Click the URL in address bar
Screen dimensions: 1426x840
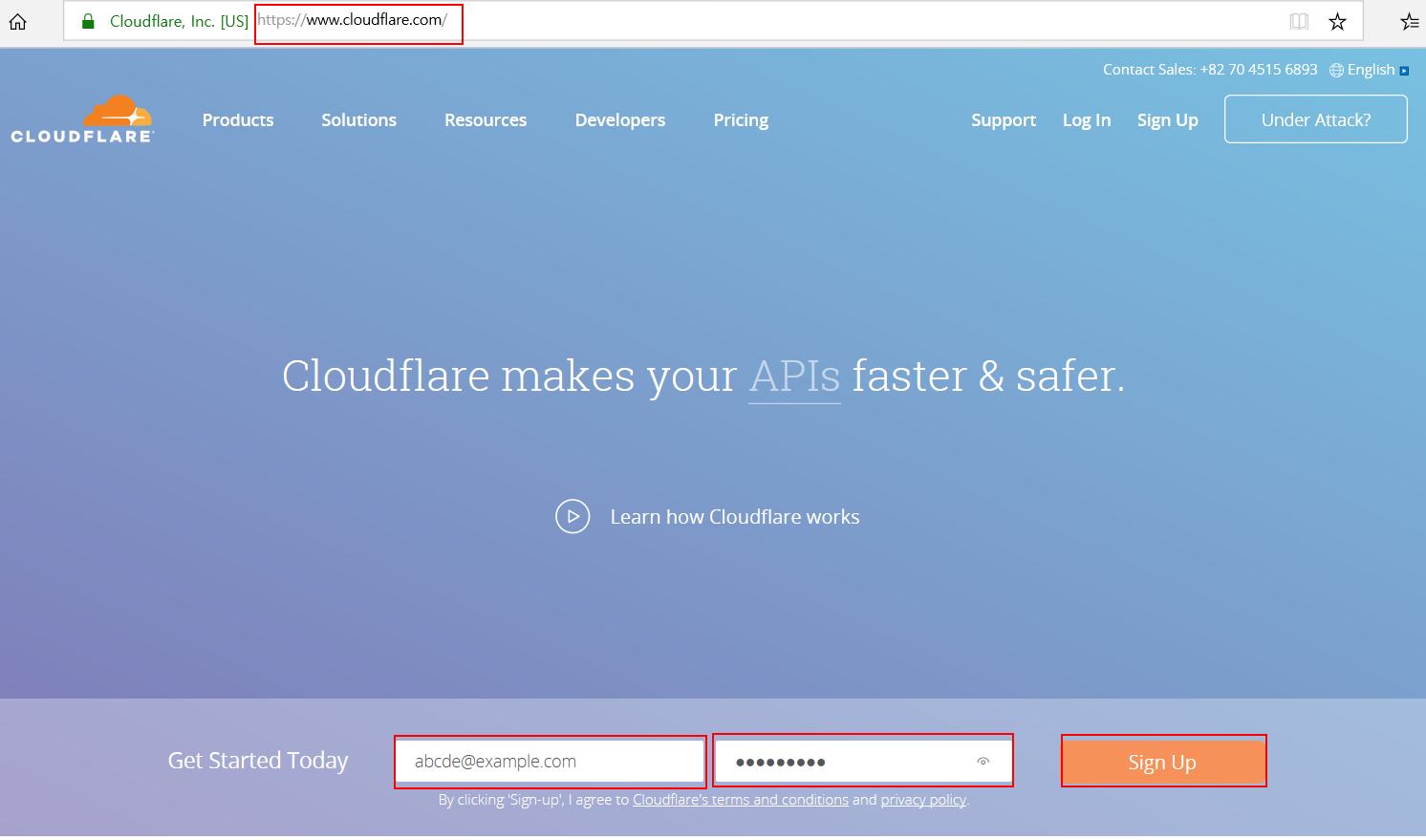point(353,20)
